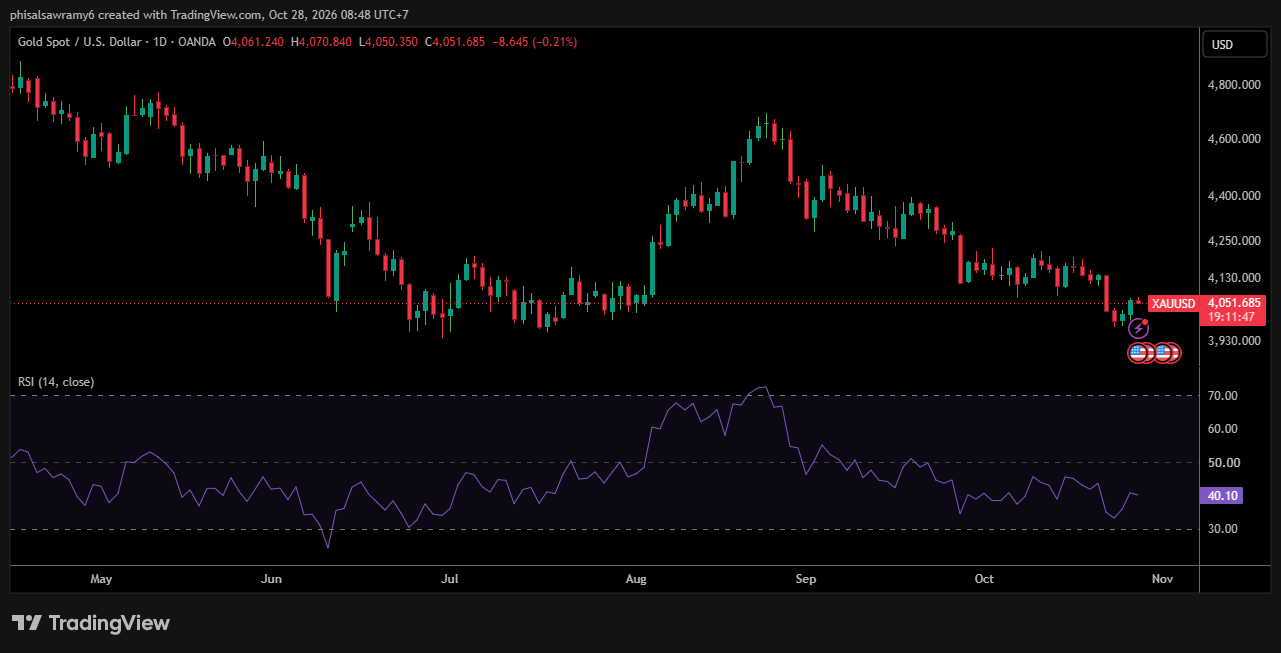Click the RSI 30.00 level label
The width and height of the screenshot is (1281, 653).
point(1223,529)
